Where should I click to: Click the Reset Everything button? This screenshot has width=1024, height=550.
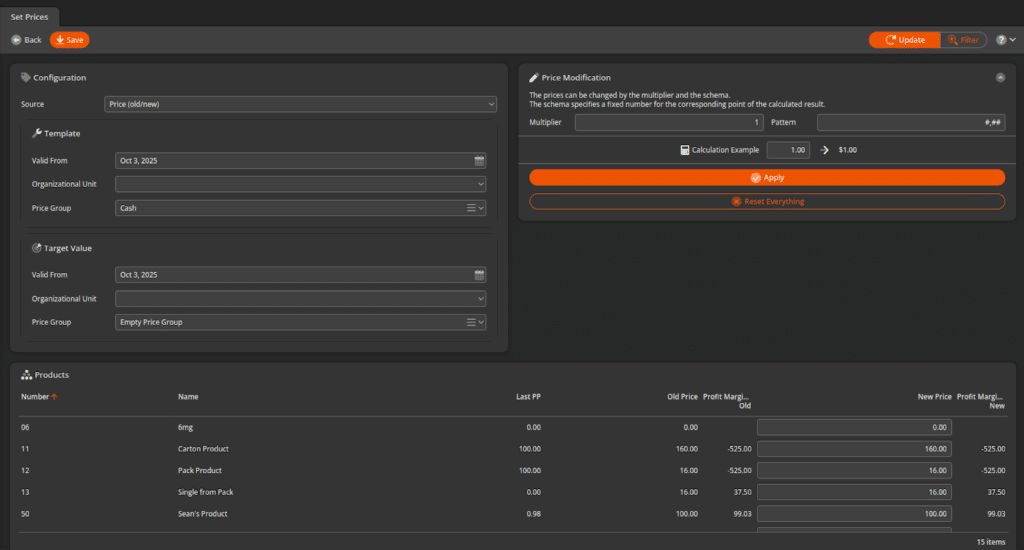[767, 201]
